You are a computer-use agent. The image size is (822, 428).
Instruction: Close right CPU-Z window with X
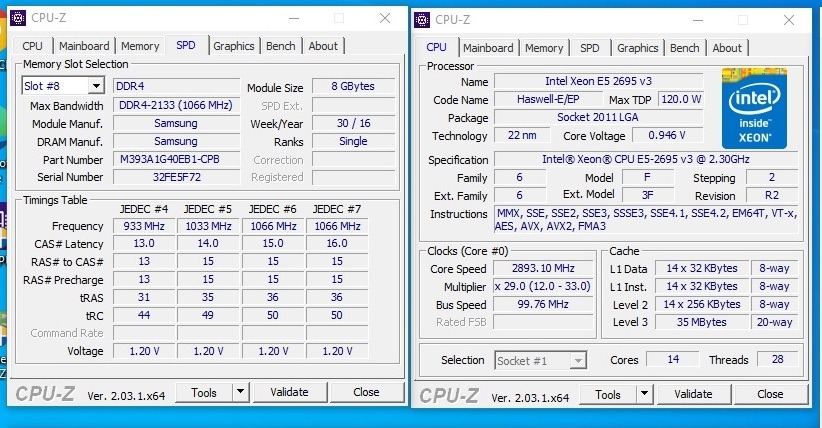click(x=789, y=20)
